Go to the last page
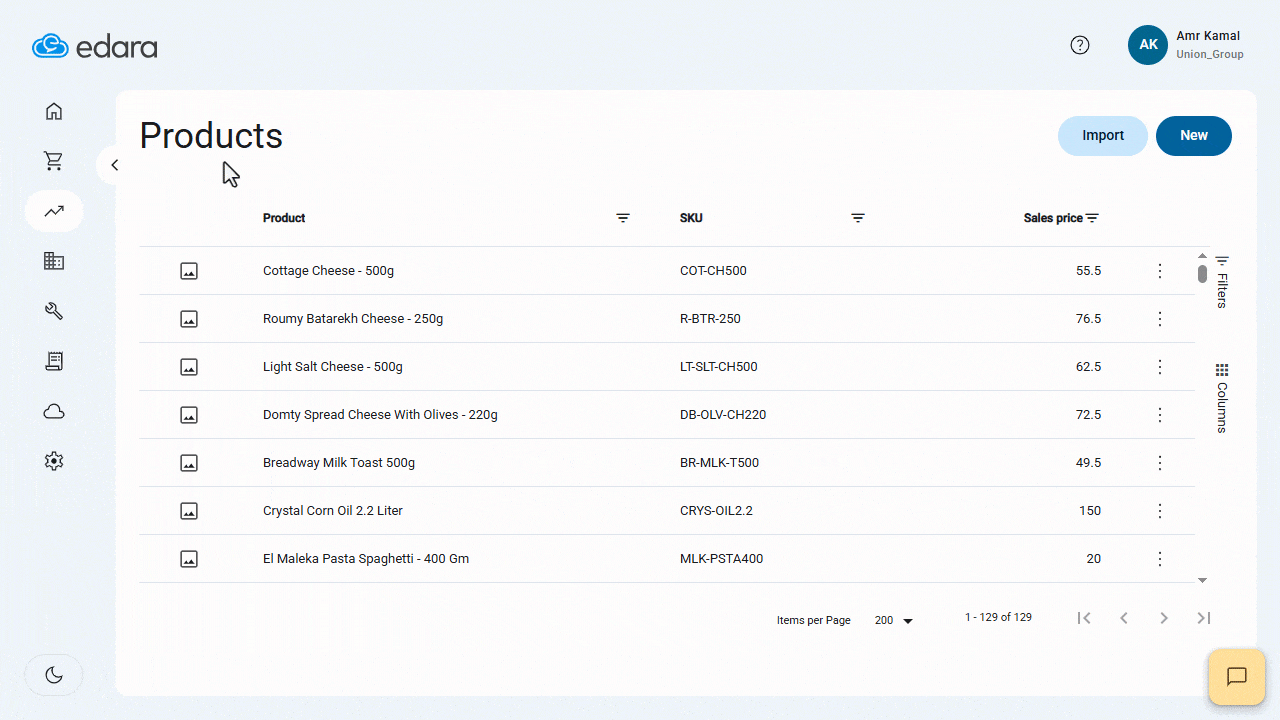This screenshot has height=720, width=1280. click(1204, 618)
